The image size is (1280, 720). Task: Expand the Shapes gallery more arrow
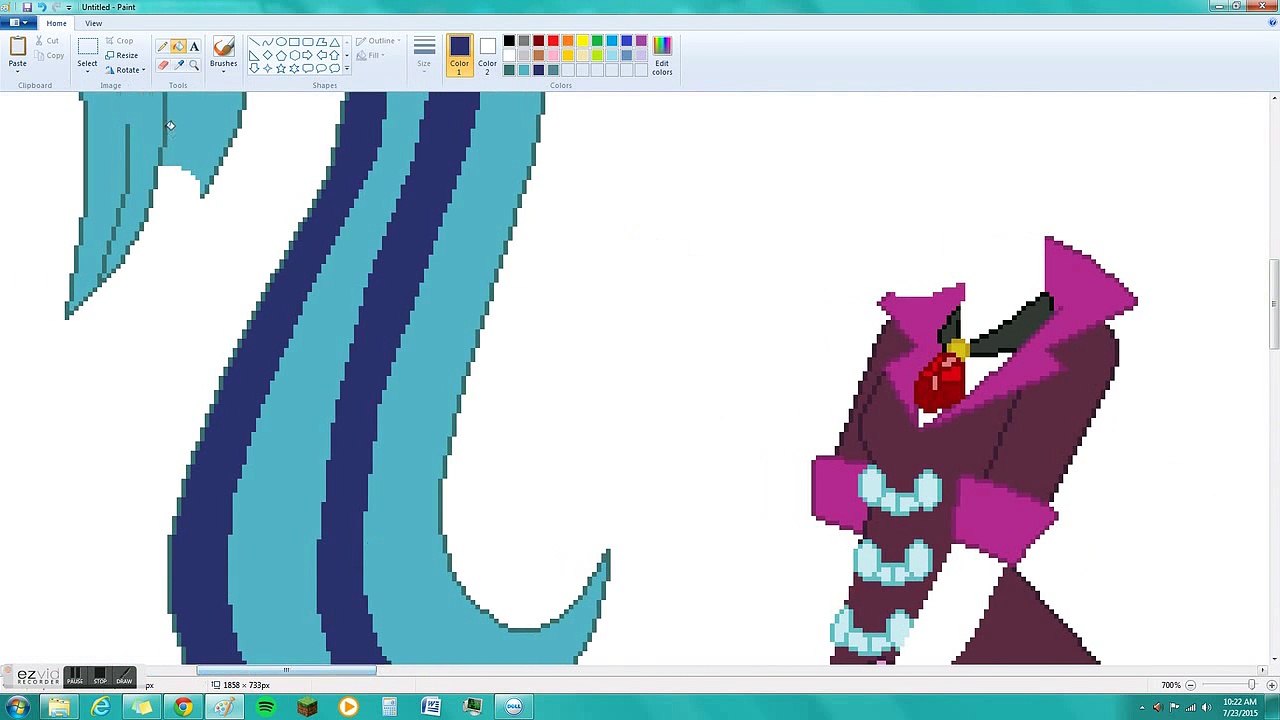(x=347, y=69)
